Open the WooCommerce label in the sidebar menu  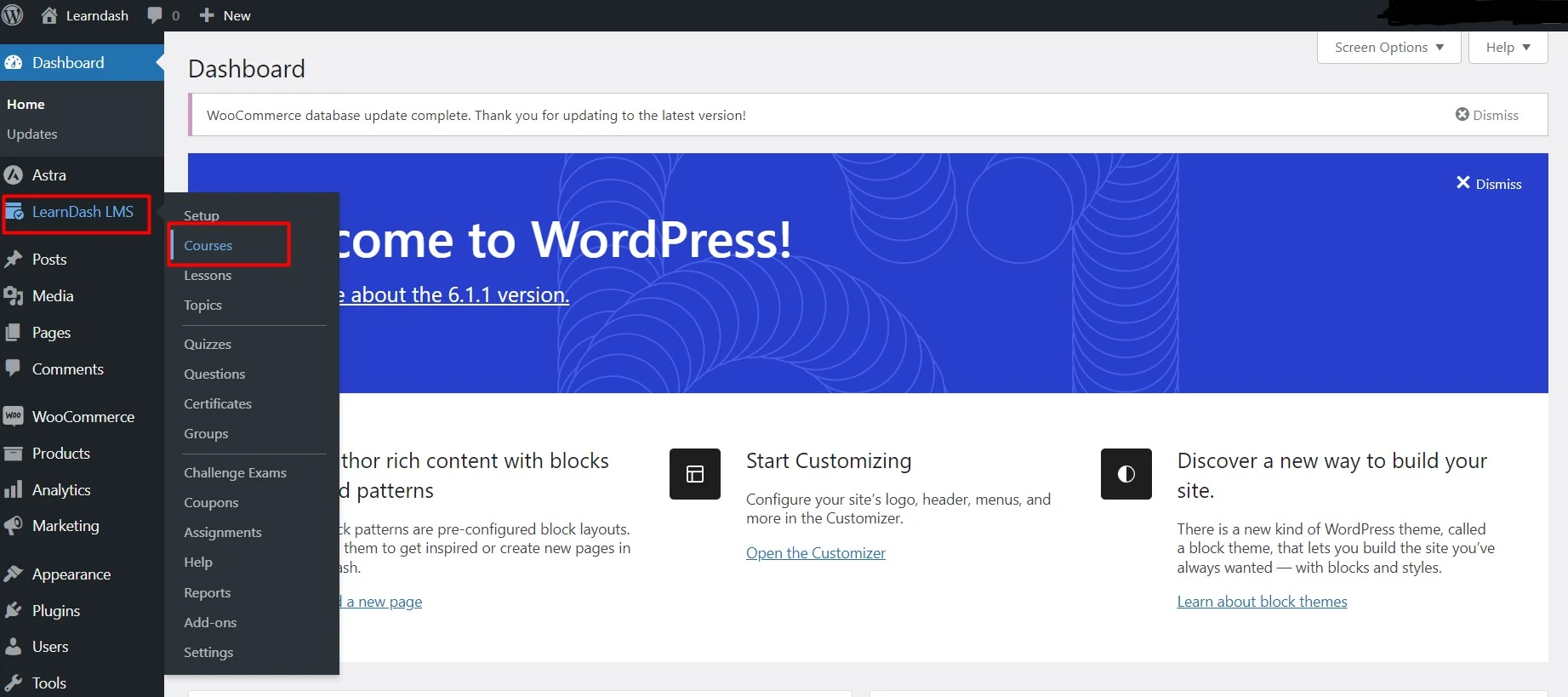pos(83,416)
